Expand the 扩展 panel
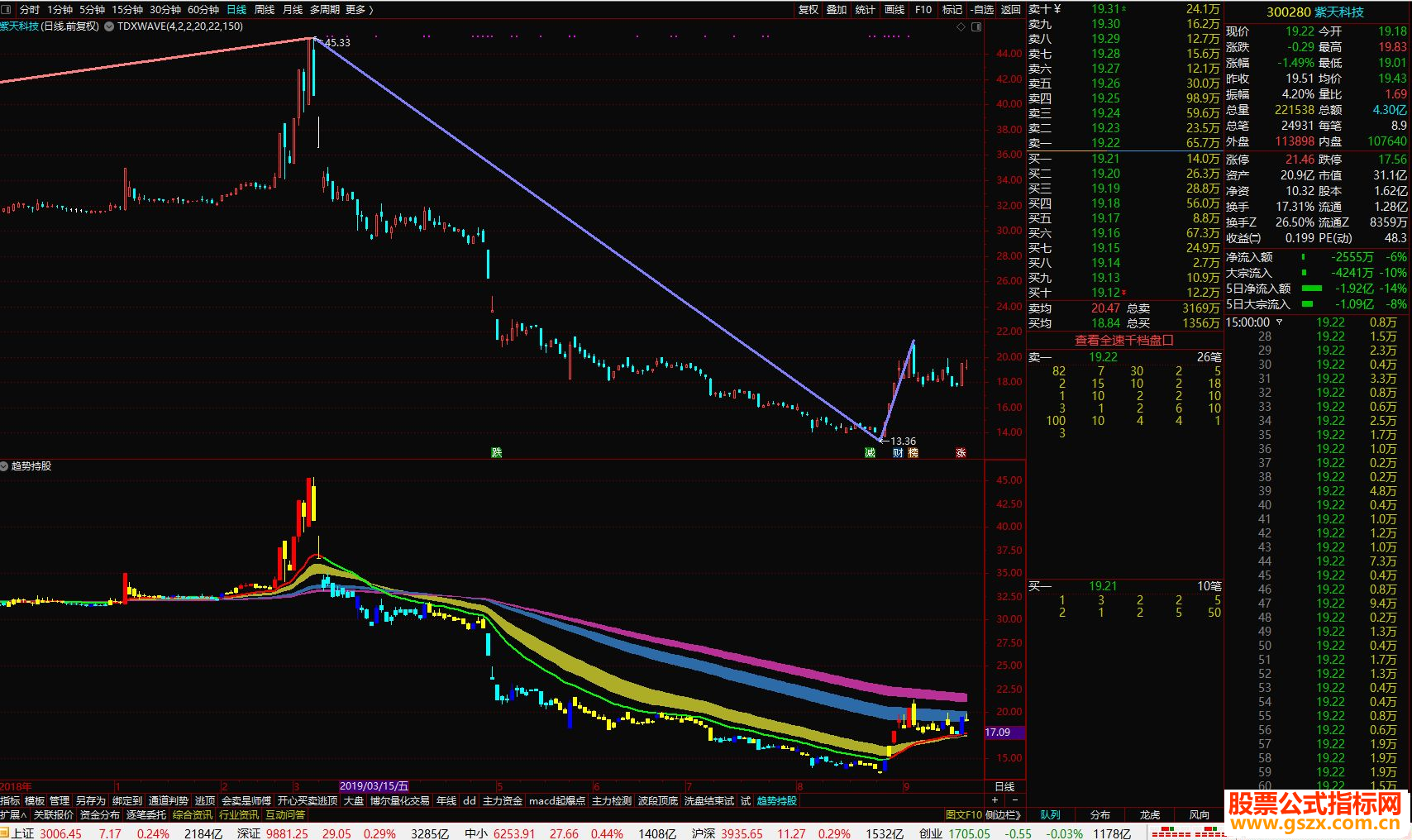Image resolution: width=1412 pixels, height=840 pixels. click(x=14, y=815)
